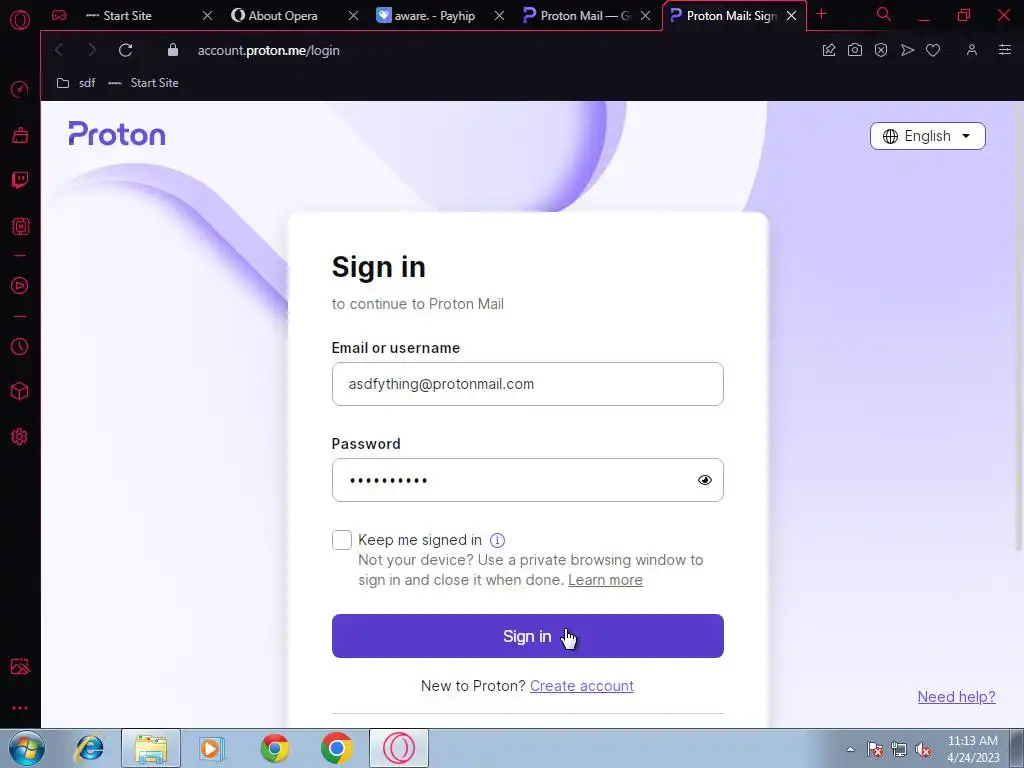Open the Create account link

click(x=581, y=686)
